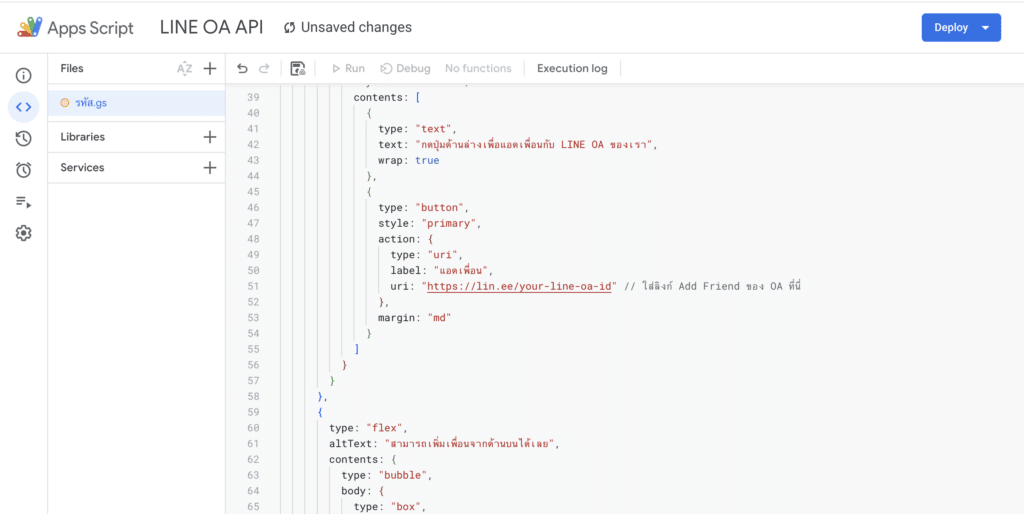
Task: Add a new file with plus icon
Action: (x=210, y=69)
